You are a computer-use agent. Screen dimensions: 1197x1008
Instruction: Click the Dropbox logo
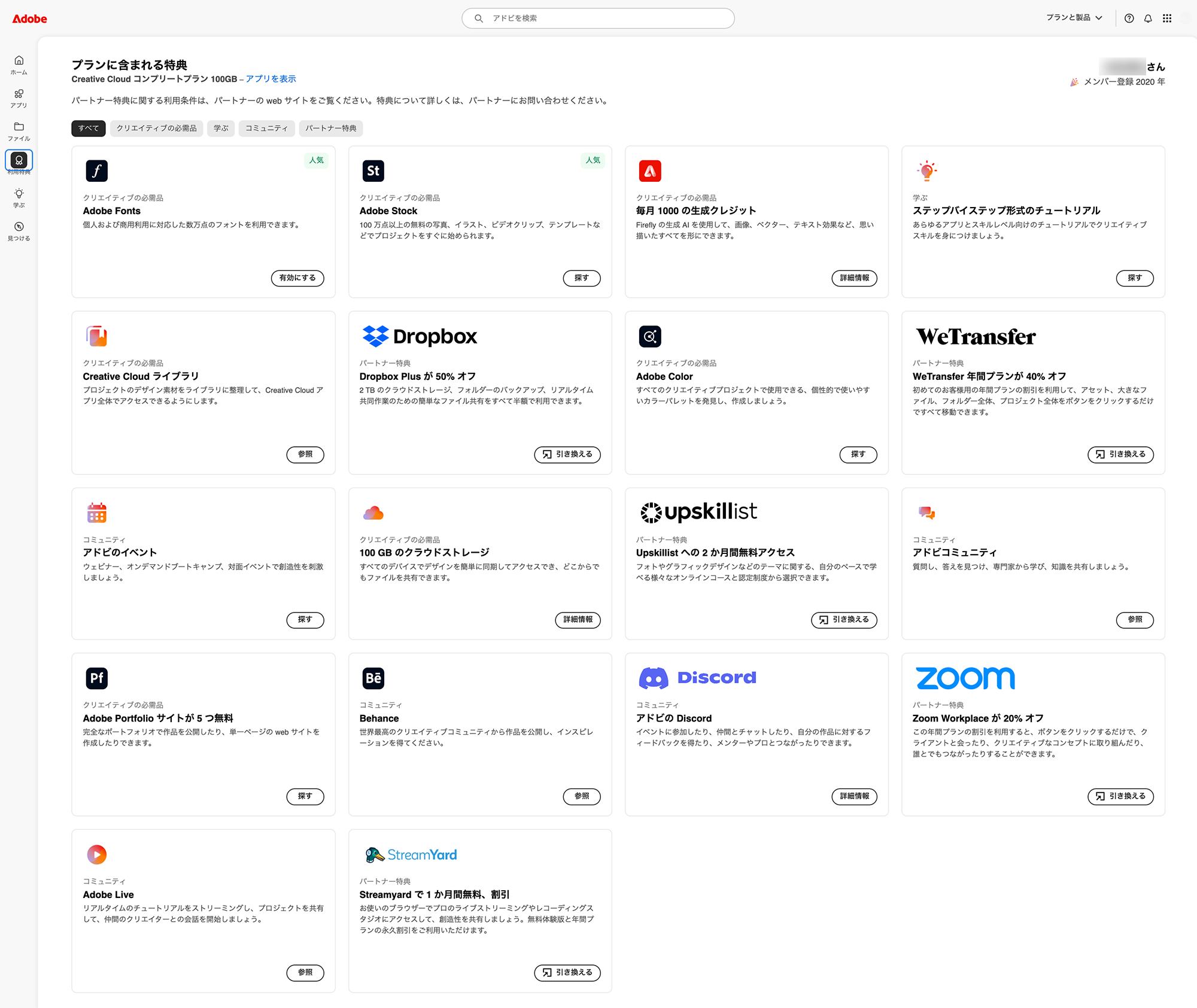420,336
